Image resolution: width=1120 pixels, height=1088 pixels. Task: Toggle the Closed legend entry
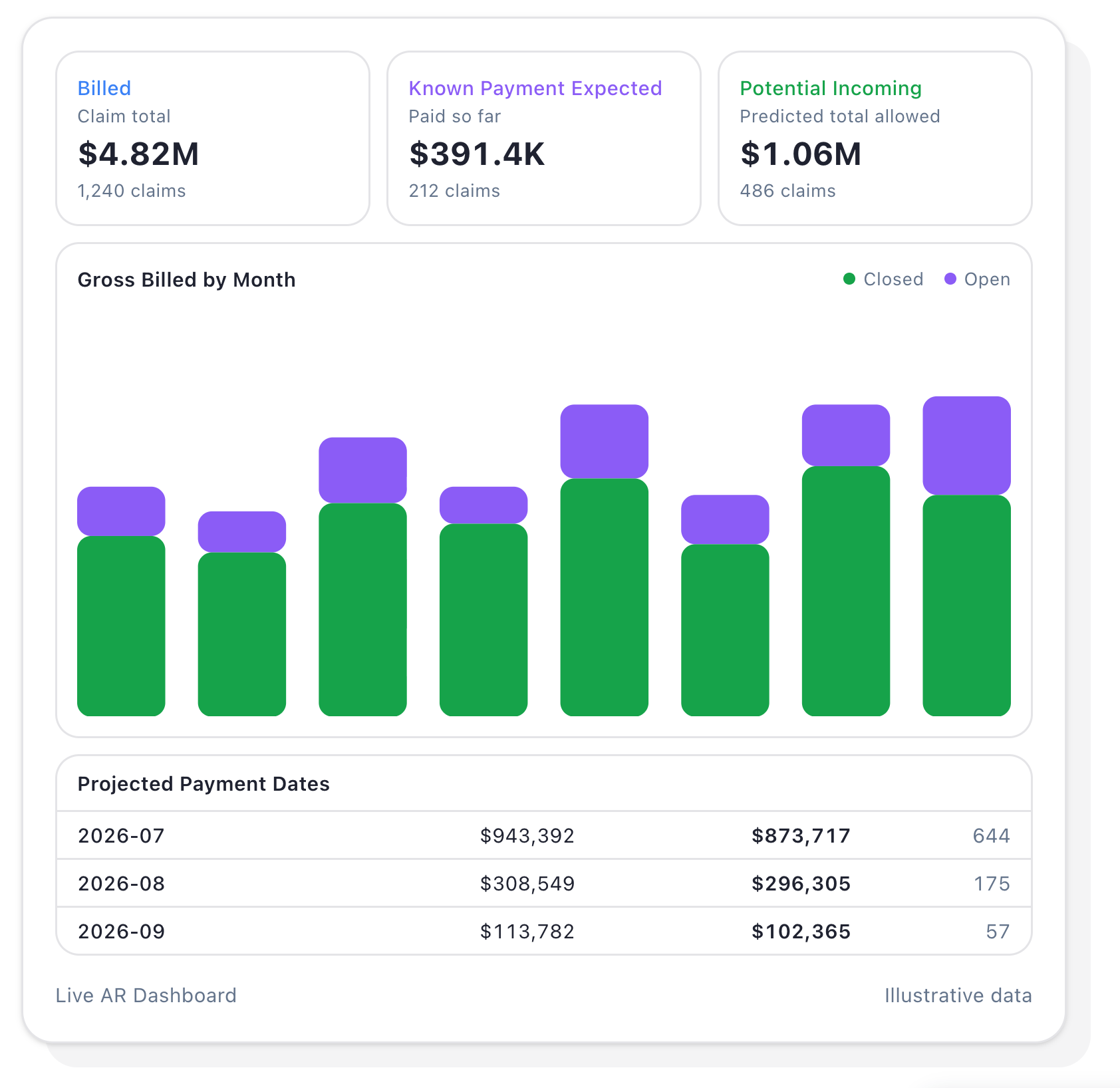pyautogui.click(x=883, y=279)
